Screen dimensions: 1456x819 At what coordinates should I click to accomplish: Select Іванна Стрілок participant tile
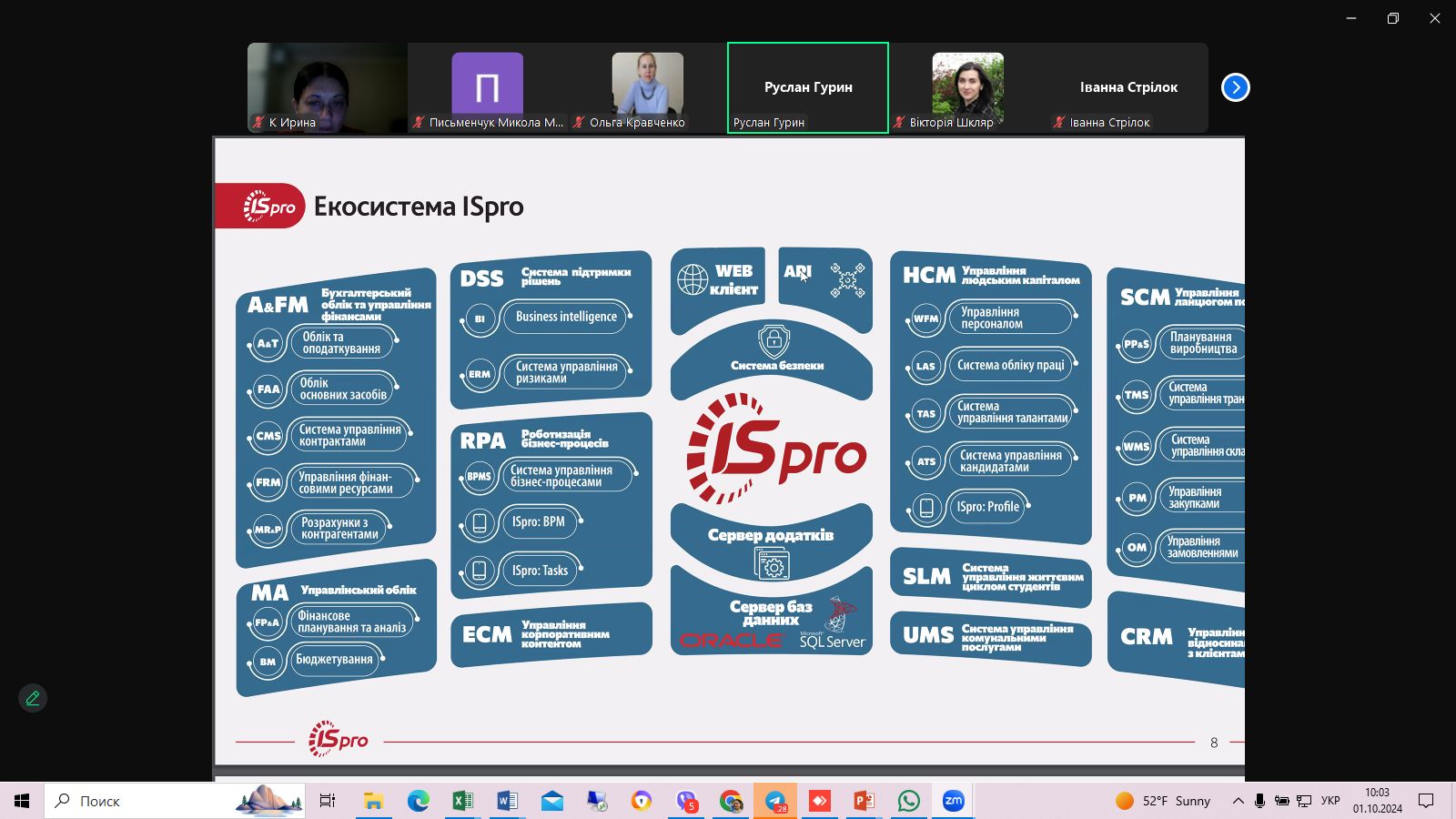(x=1128, y=87)
